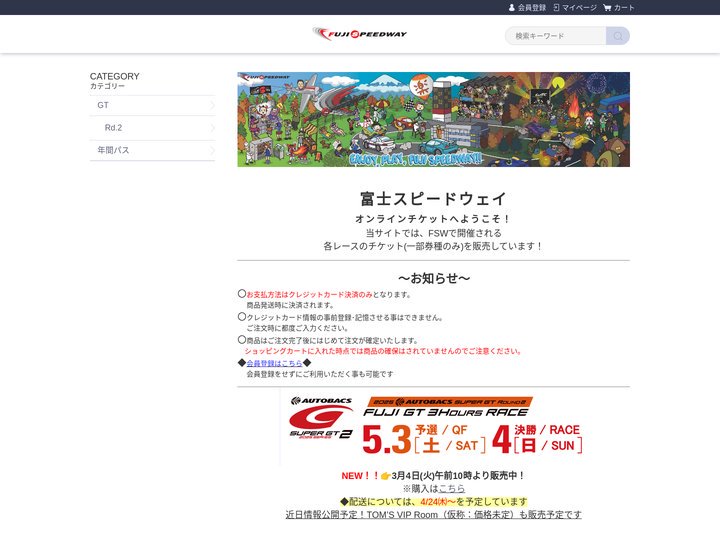Select the Rd.2 subcategory
Viewport: 720px width, 540px height.
pos(152,128)
